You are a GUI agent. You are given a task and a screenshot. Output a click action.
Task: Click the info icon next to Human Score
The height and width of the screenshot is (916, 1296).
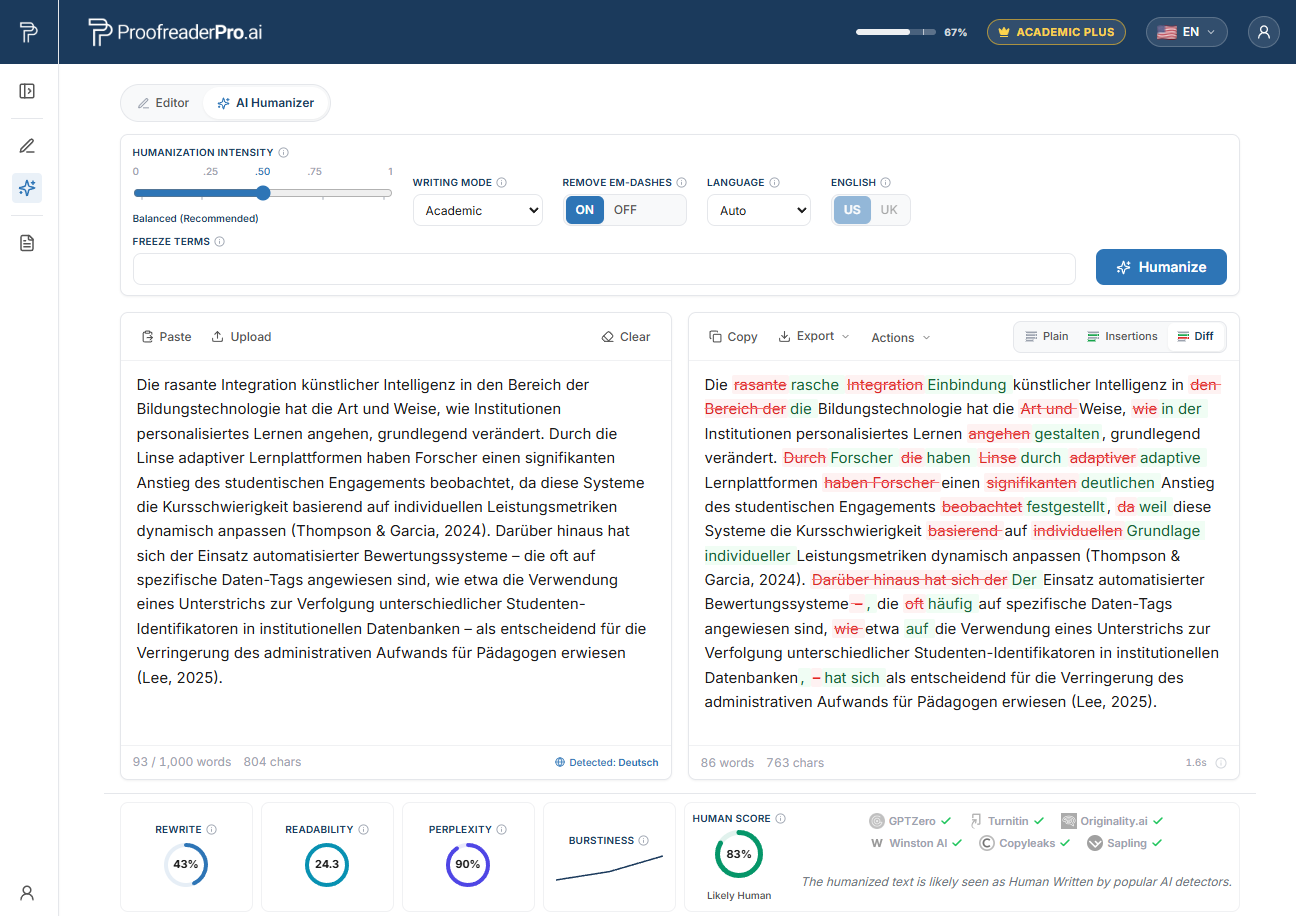point(781,819)
